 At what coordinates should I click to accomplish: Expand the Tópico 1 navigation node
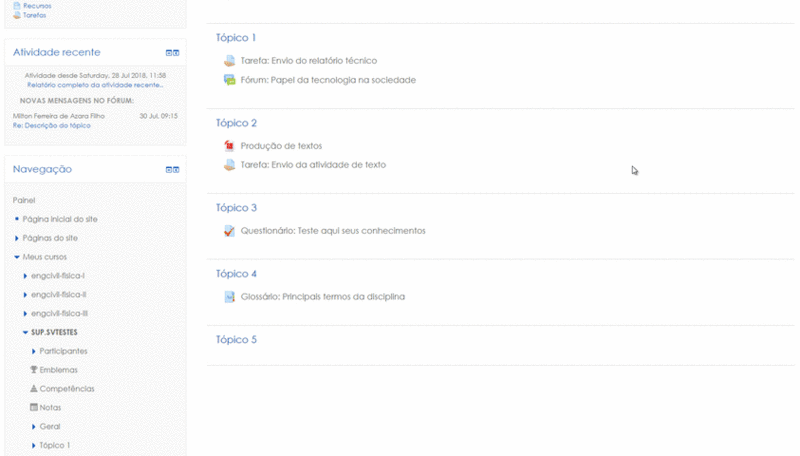point(34,445)
